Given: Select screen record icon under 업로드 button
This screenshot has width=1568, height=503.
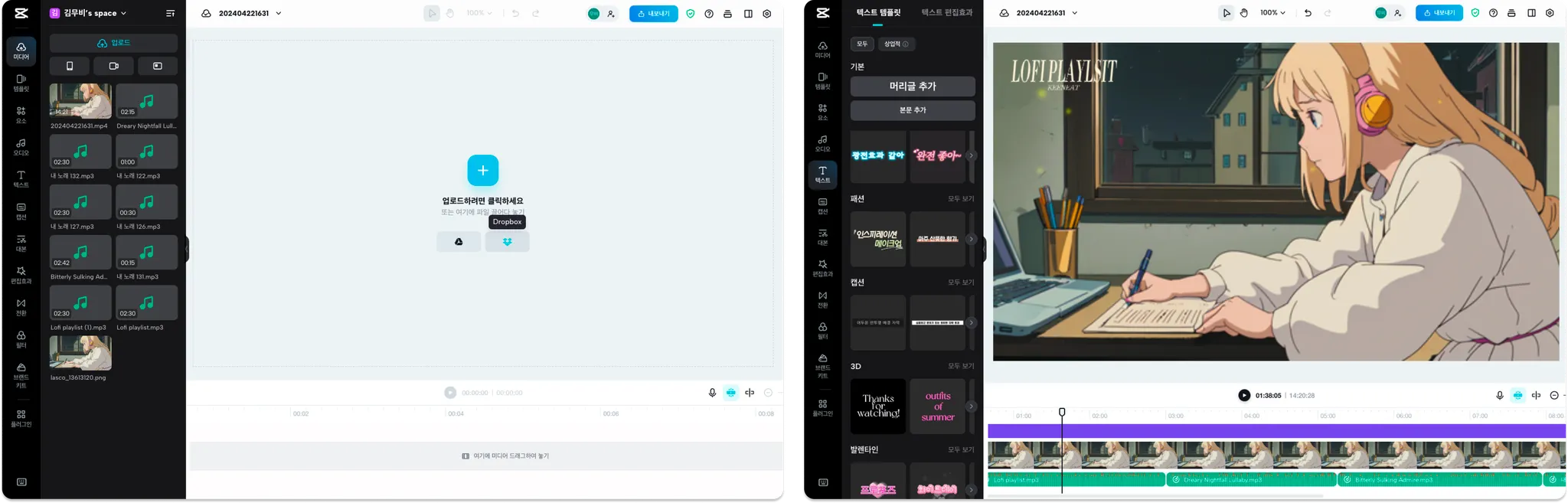Looking at the screenshot, I should (158, 66).
